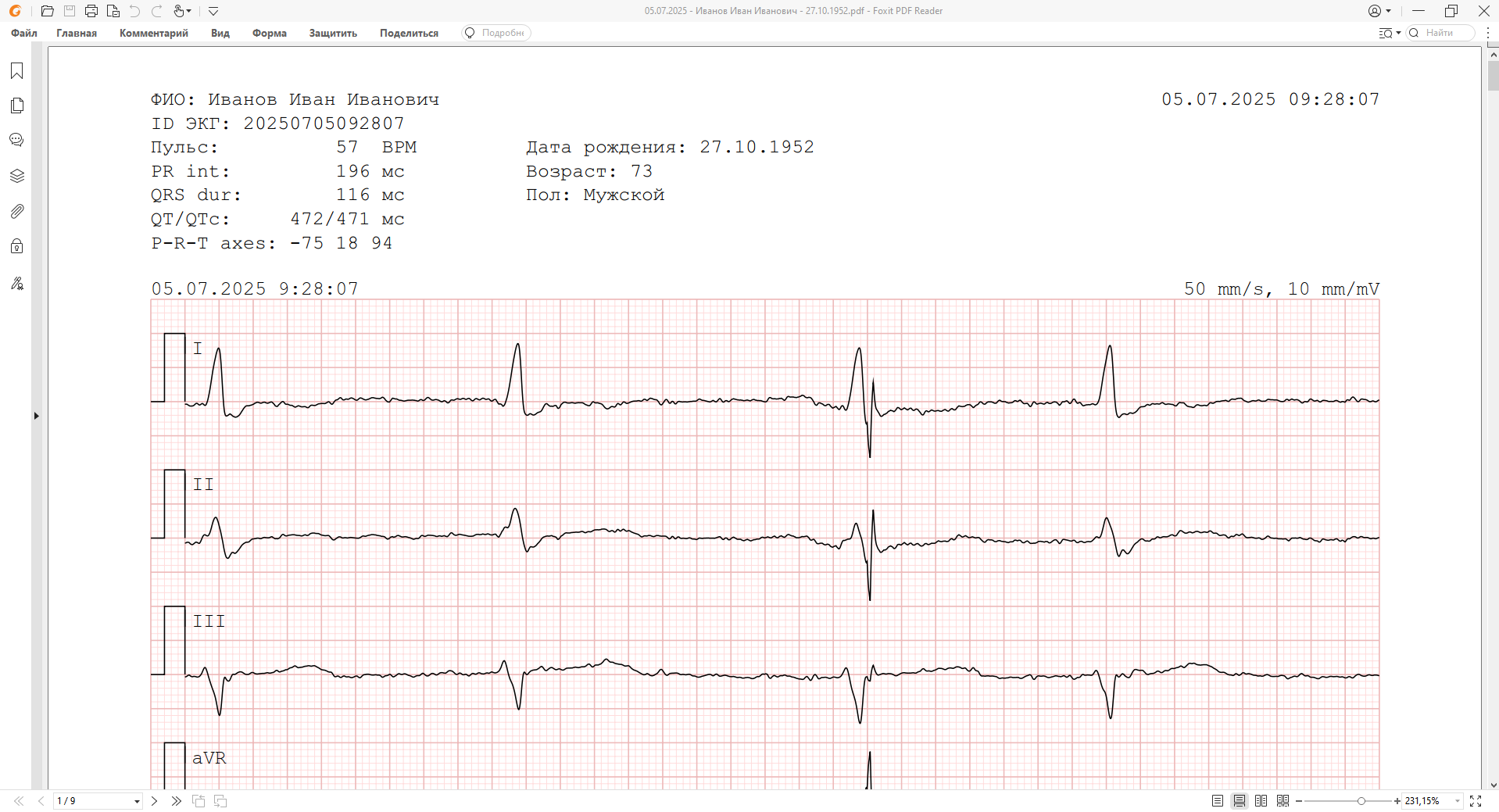Click the page number field 1 / 9
The width and height of the screenshot is (1499, 812).
click(x=92, y=801)
